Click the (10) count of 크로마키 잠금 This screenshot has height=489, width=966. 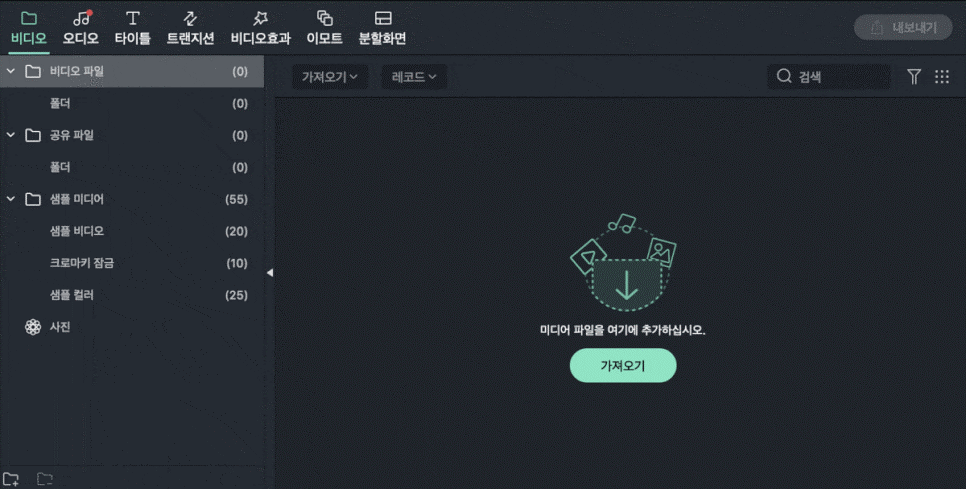point(237,264)
